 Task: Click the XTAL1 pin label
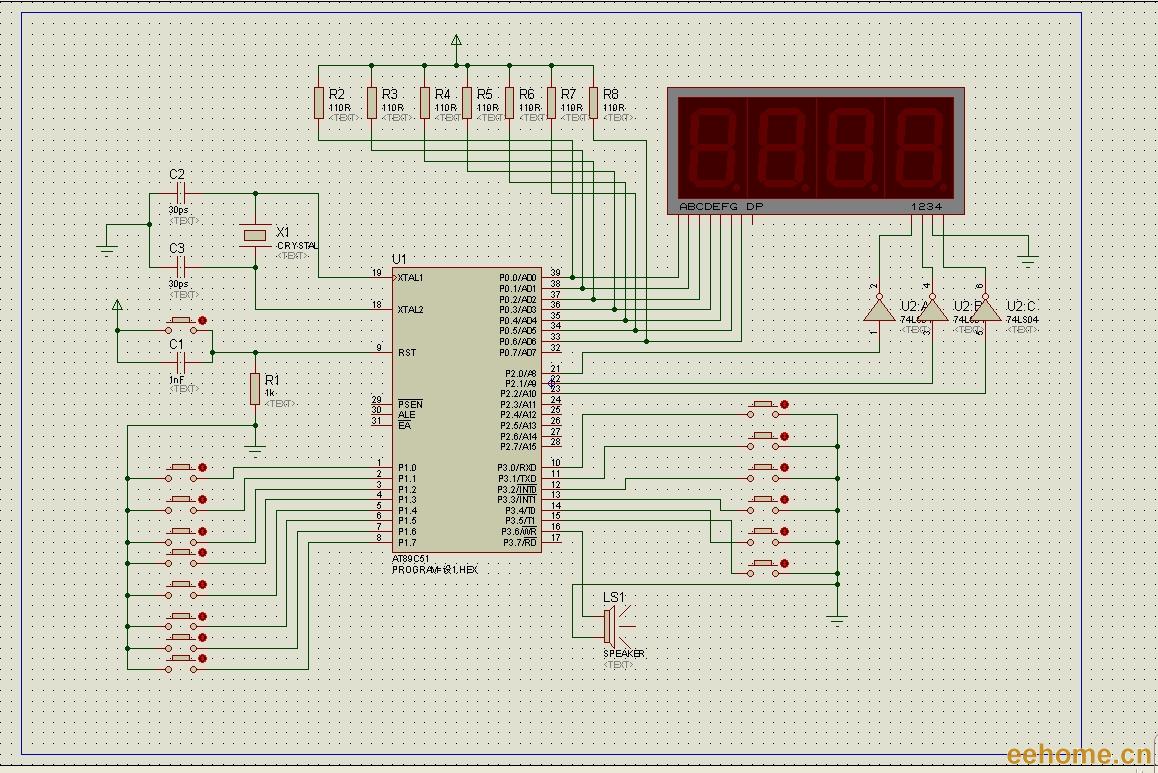pos(410,278)
